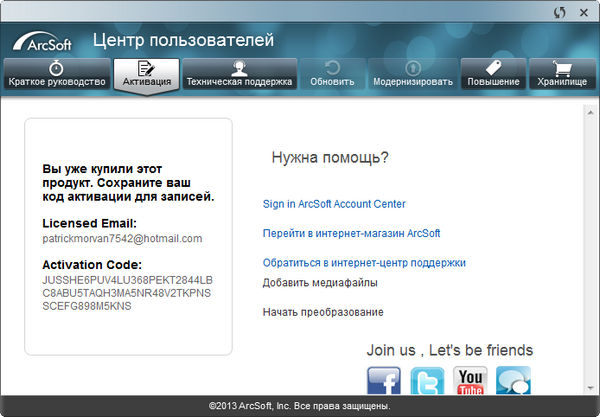Select the Модернизировать tab

412,74
